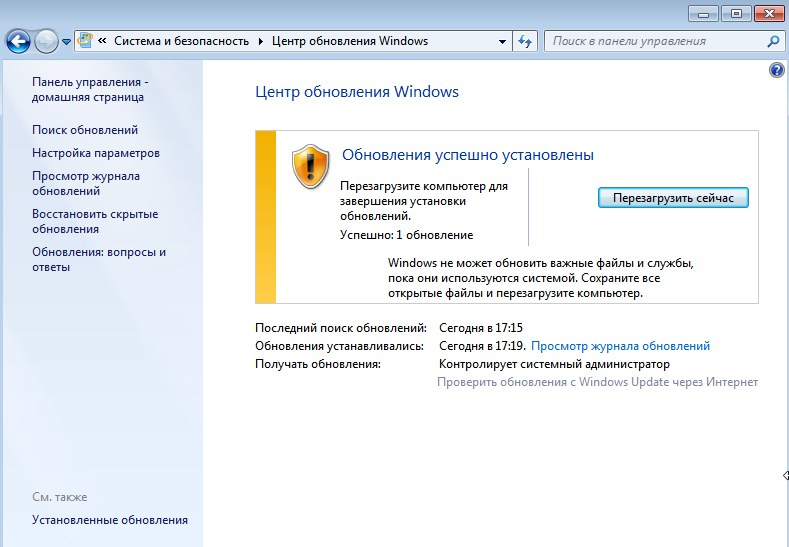Refresh the page with the refresh icon
The image size is (789, 547).
click(525, 41)
